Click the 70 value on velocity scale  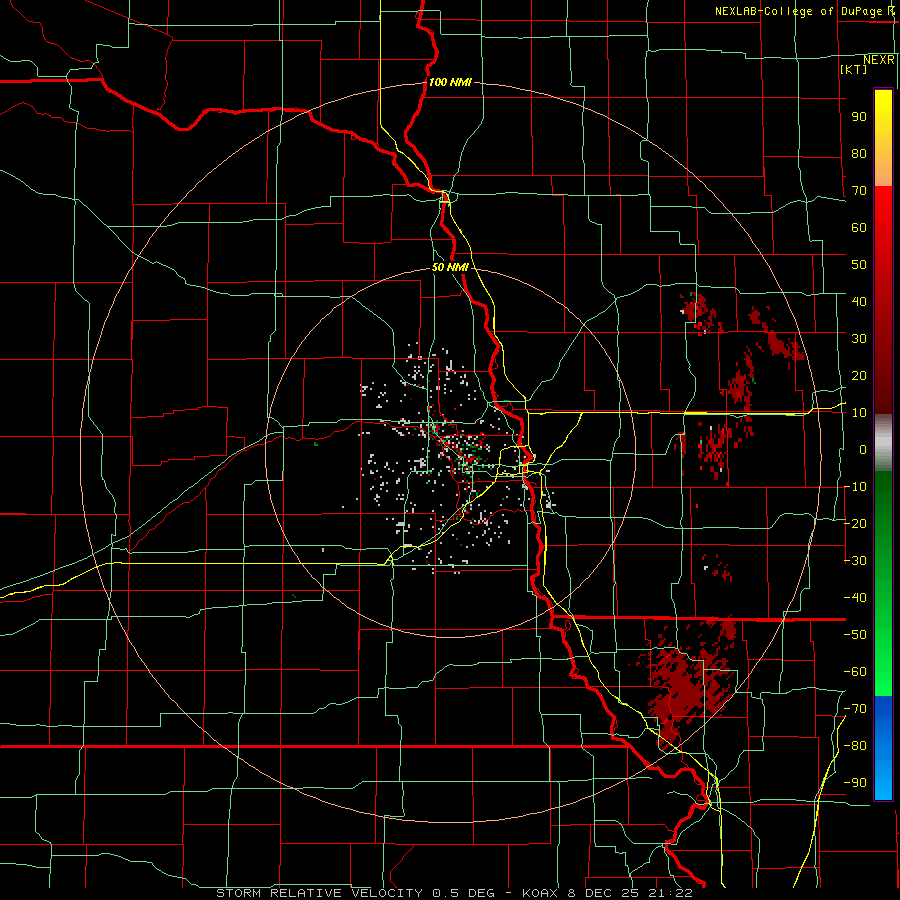coord(859,191)
